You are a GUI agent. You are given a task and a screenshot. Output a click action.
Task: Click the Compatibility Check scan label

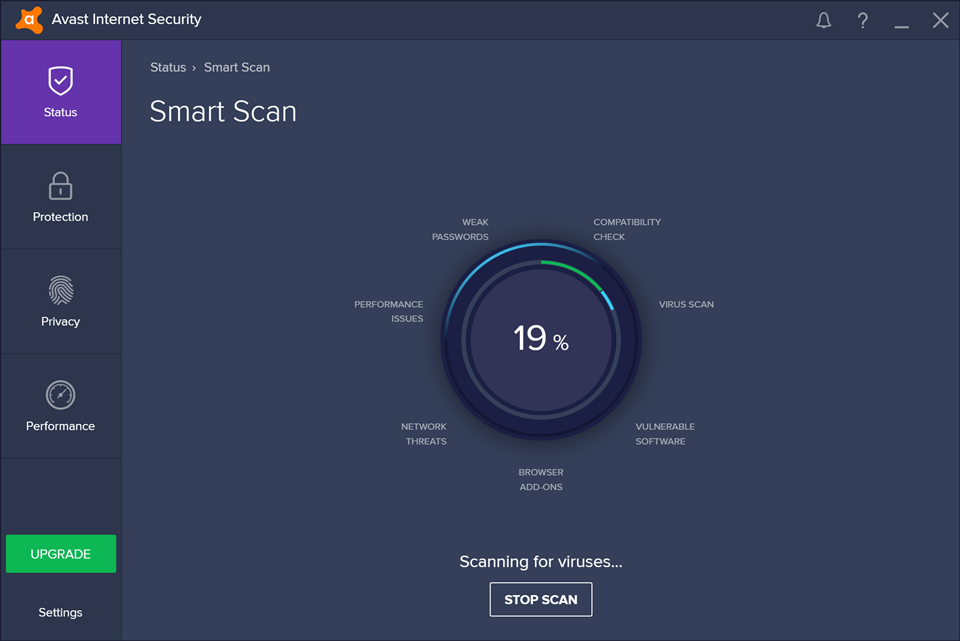click(x=627, y=229)
